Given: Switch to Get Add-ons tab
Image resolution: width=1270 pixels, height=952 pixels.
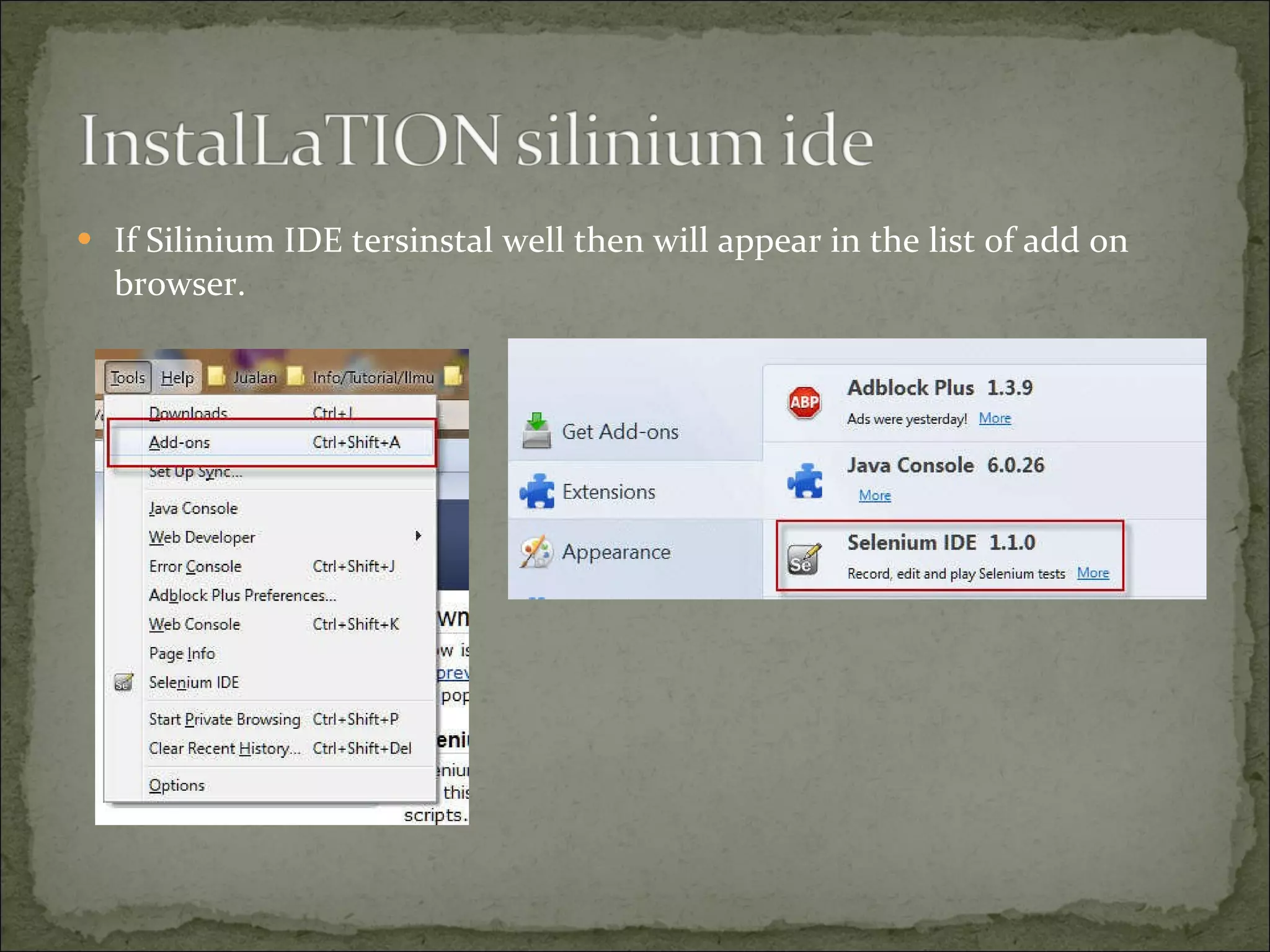Looking at the screenshot, I should point(635,431).
